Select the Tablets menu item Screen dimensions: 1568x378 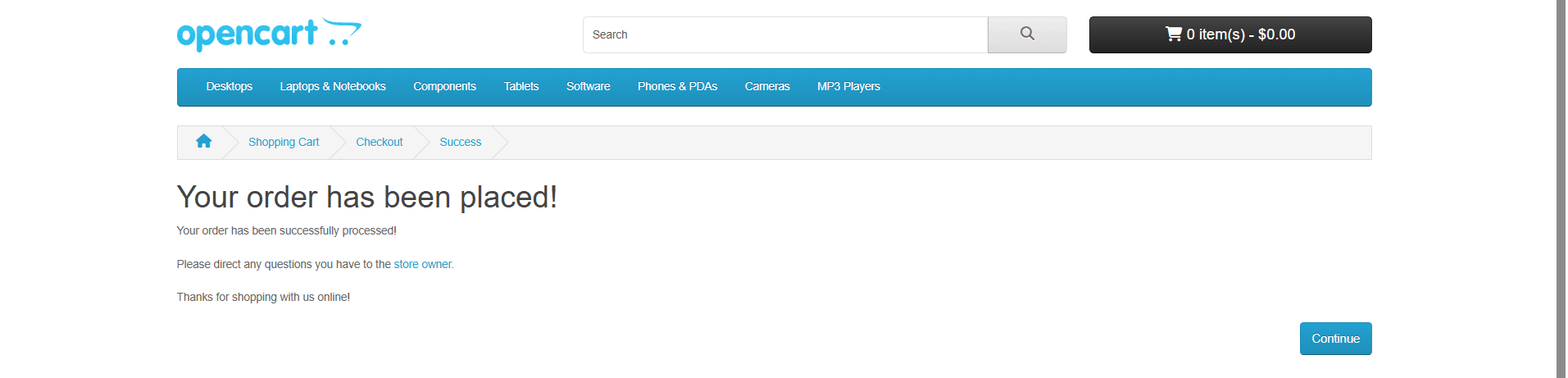pos(521,87)
